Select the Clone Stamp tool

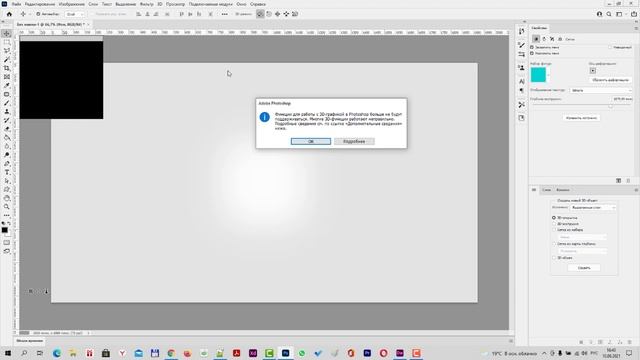point(7,111)
